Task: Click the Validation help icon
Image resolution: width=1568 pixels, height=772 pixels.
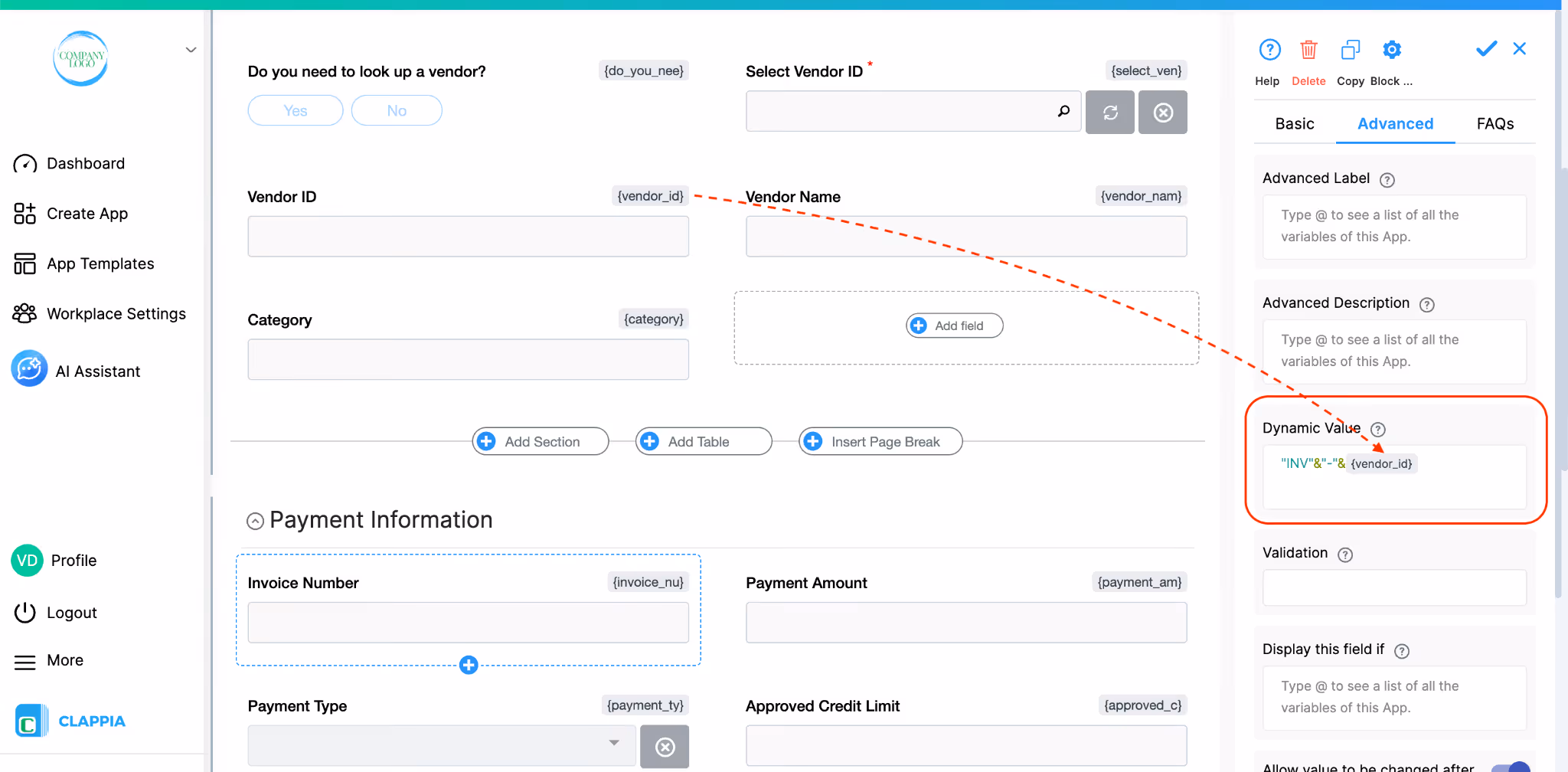Action: (1345, 554)
